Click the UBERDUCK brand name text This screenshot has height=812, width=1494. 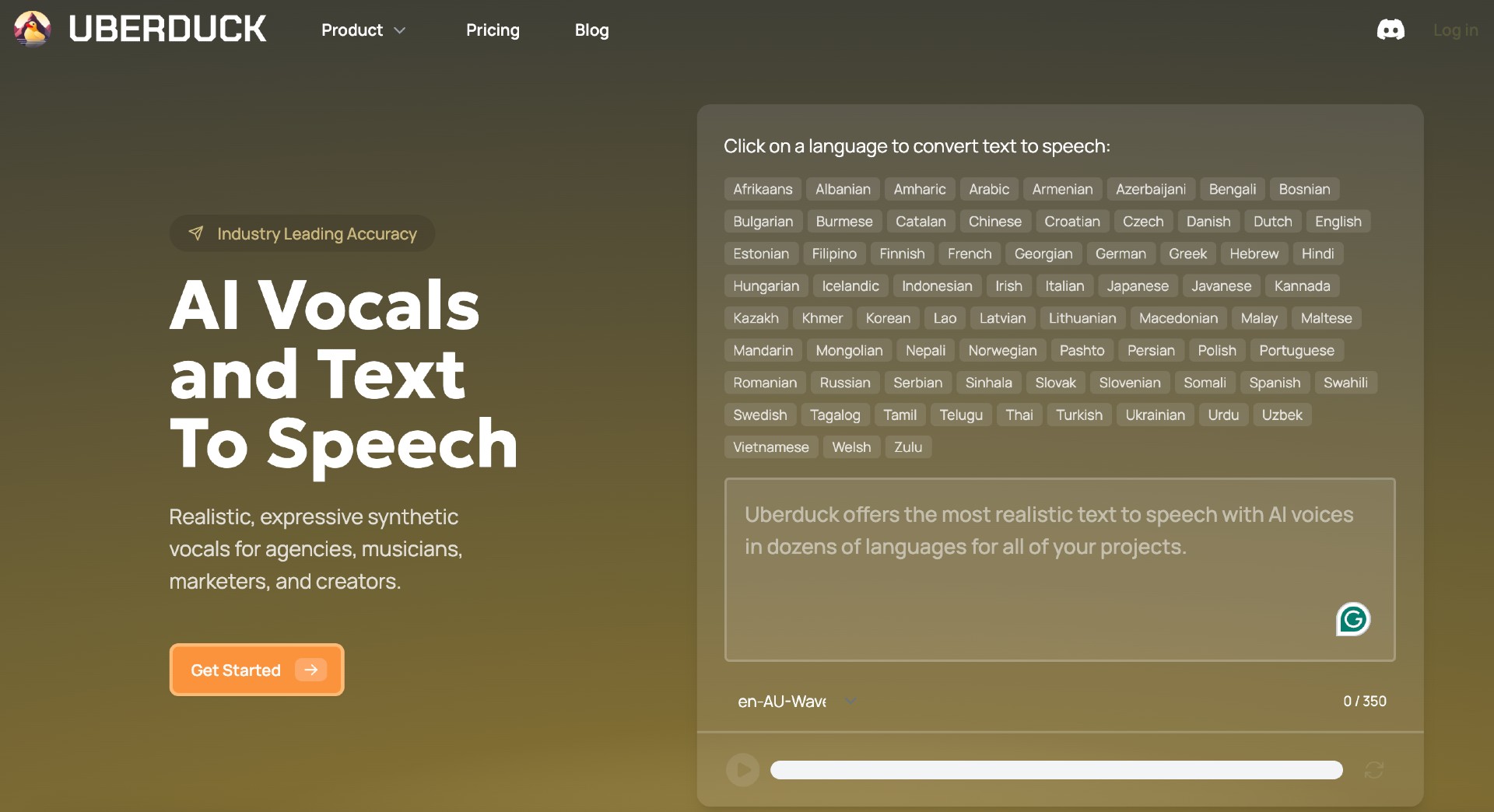(x=167, y=30)
